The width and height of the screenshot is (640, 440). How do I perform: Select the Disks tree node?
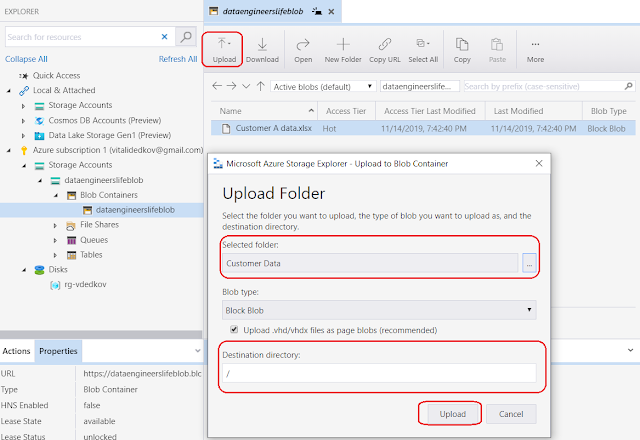tap(58, 269)
